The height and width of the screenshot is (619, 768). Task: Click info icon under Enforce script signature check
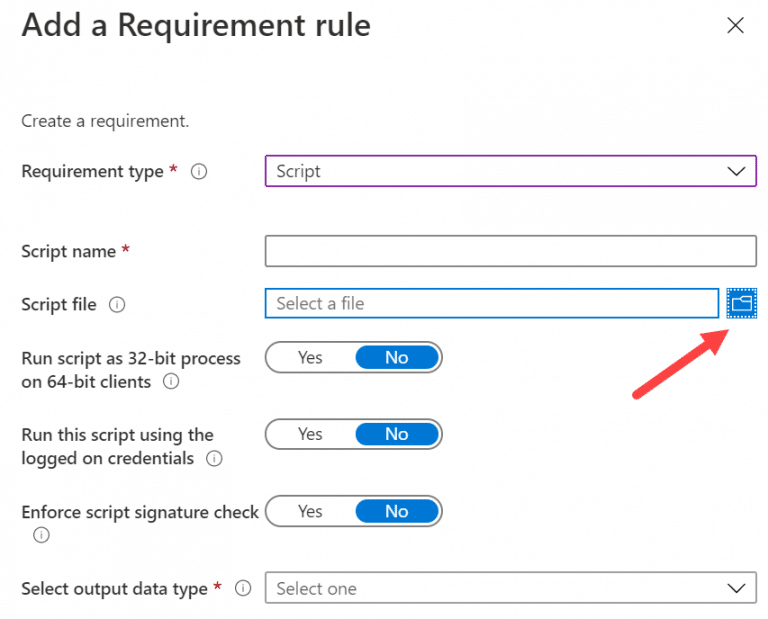(x=41, y=535)
